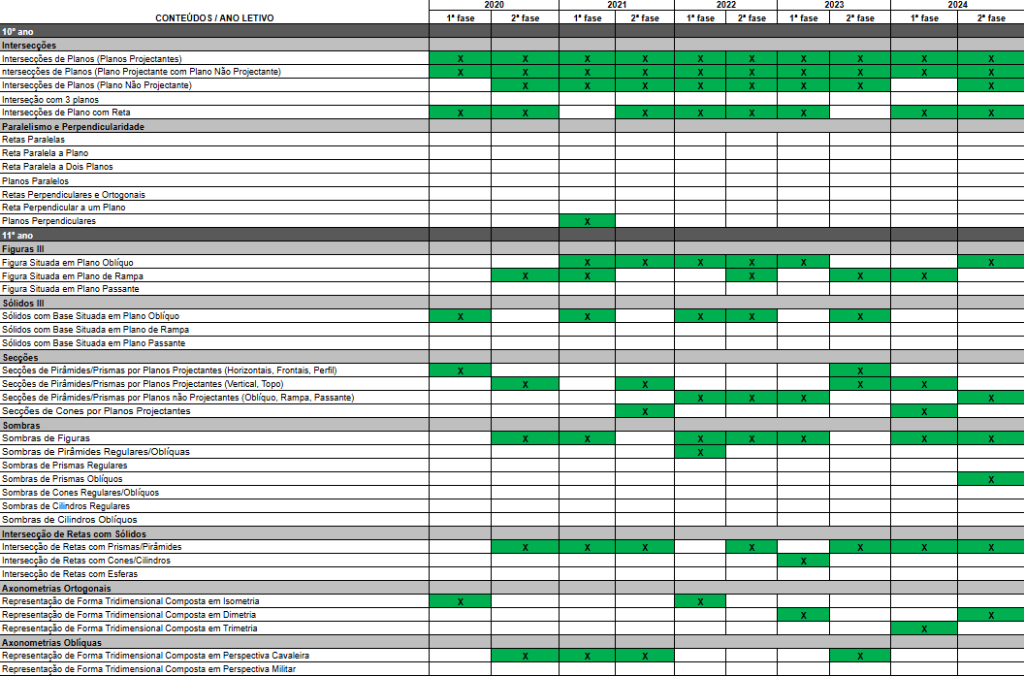Click the X in 'Sombras de Prismas Oblíquos' row
The height and width of the screenshot is (676, 1024).
tap(990, 479)
